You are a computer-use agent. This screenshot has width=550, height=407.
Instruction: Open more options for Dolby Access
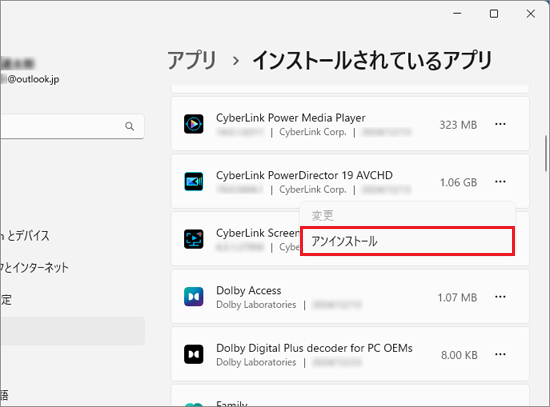tap(500, 297)
